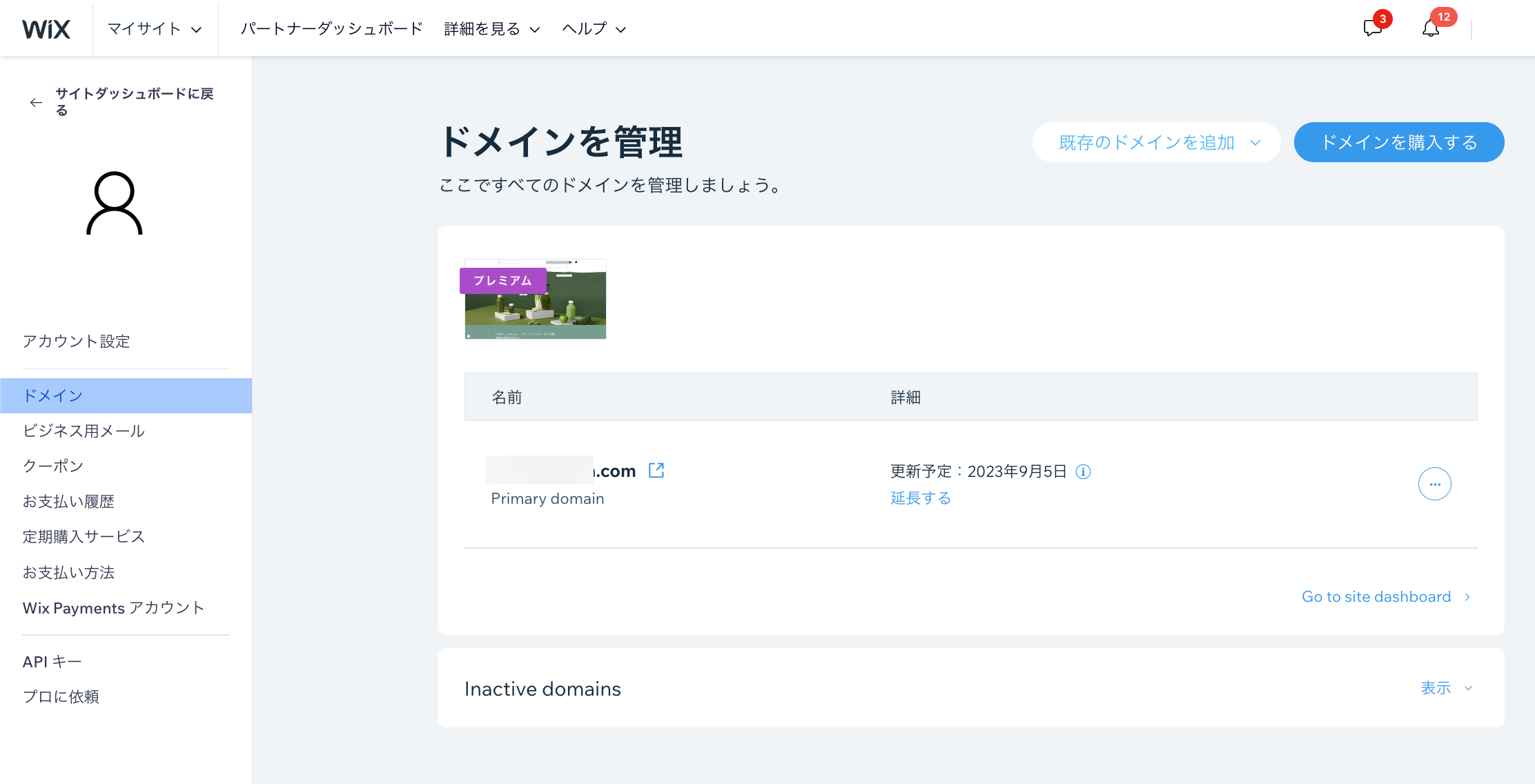Open the 詳細を見る menu
Screen dimensions: 1535x784
(x=490, y=28)
